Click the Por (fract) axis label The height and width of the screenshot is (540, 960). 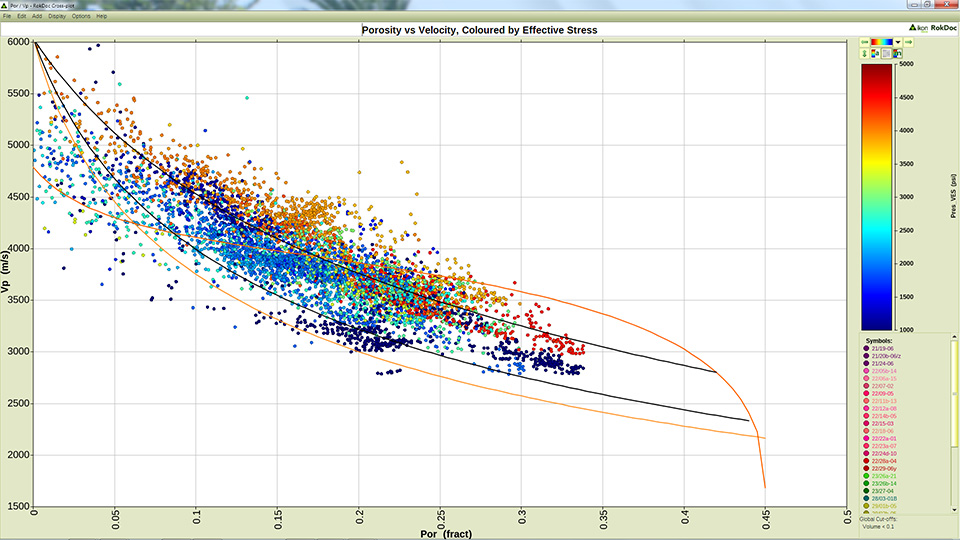tap(446, 534)
